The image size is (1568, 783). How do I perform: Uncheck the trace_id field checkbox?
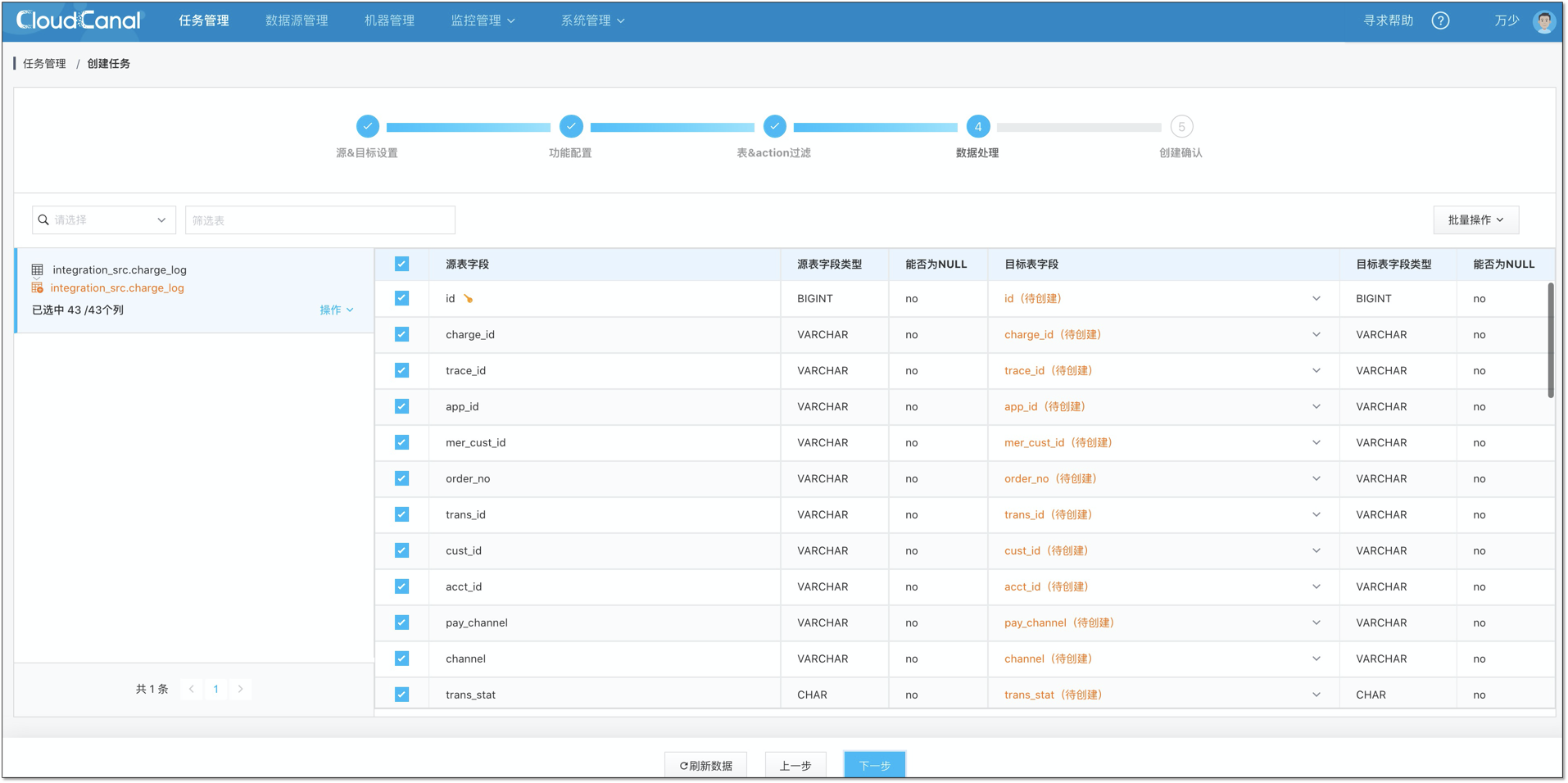click(401, 370)
